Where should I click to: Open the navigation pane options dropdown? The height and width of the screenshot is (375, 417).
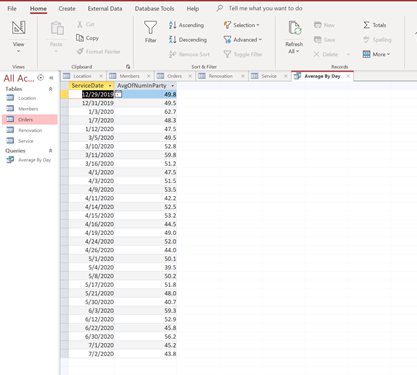[41, 78]
